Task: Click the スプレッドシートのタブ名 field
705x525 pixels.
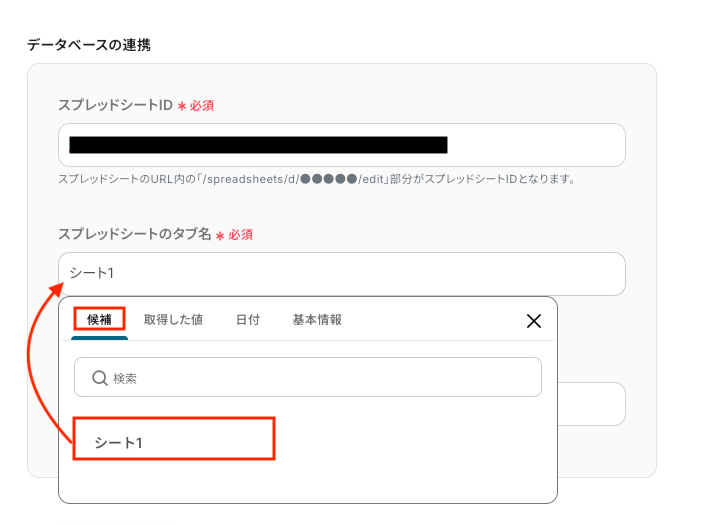Action: (x=342, y=274)
